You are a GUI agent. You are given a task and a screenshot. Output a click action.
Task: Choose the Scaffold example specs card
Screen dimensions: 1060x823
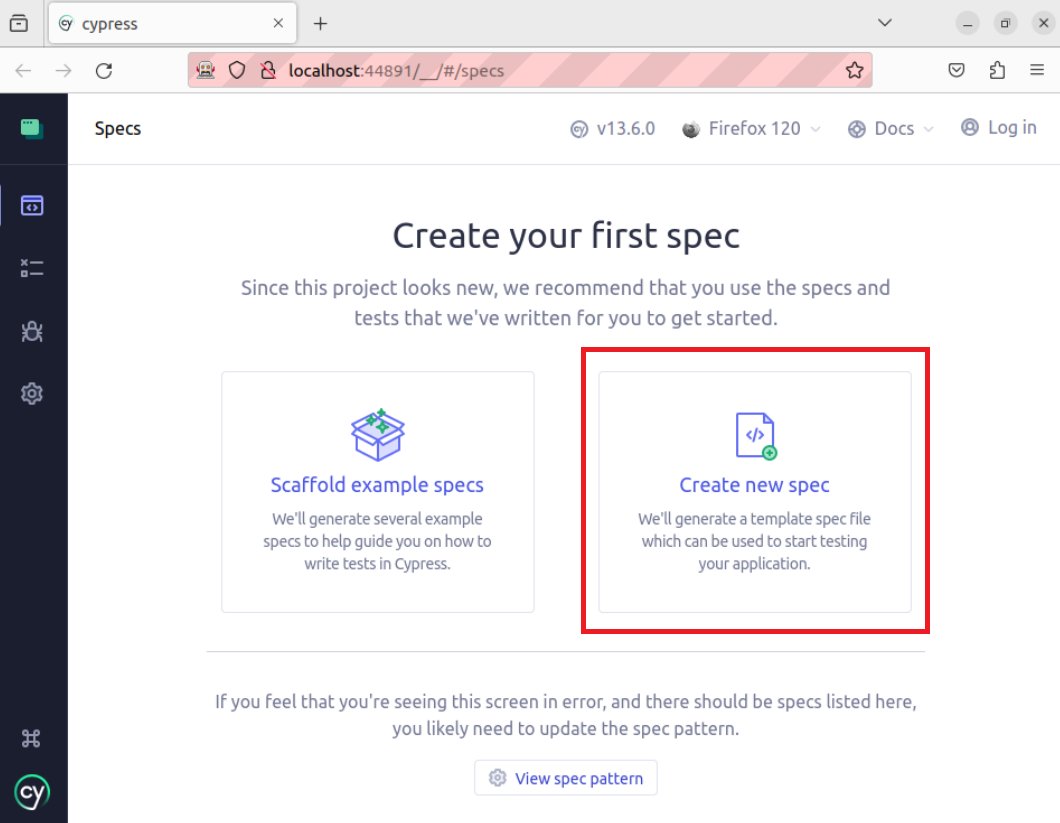(x=377, y=492)
